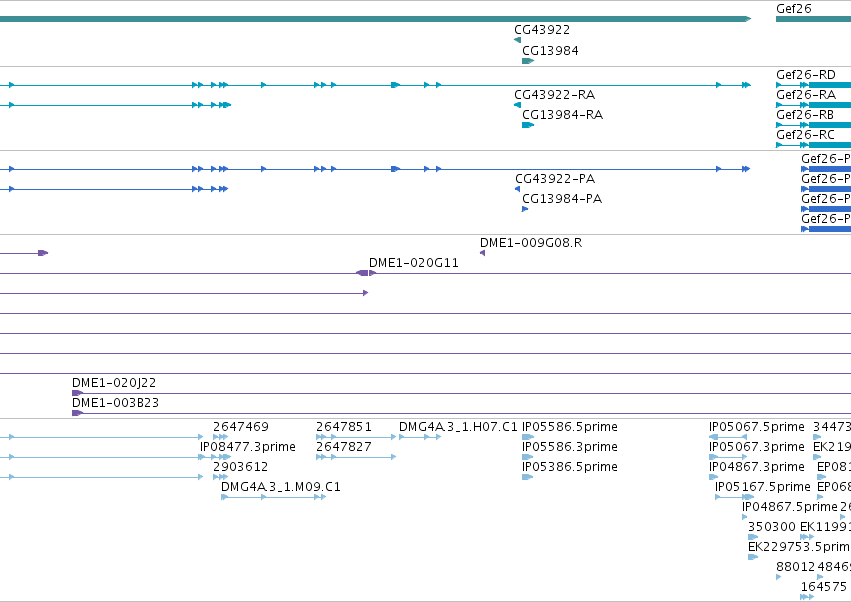851x602 pixels.
Task: Click the teal gene glyph below CG13984 label
Action: [x=528, y=61]
